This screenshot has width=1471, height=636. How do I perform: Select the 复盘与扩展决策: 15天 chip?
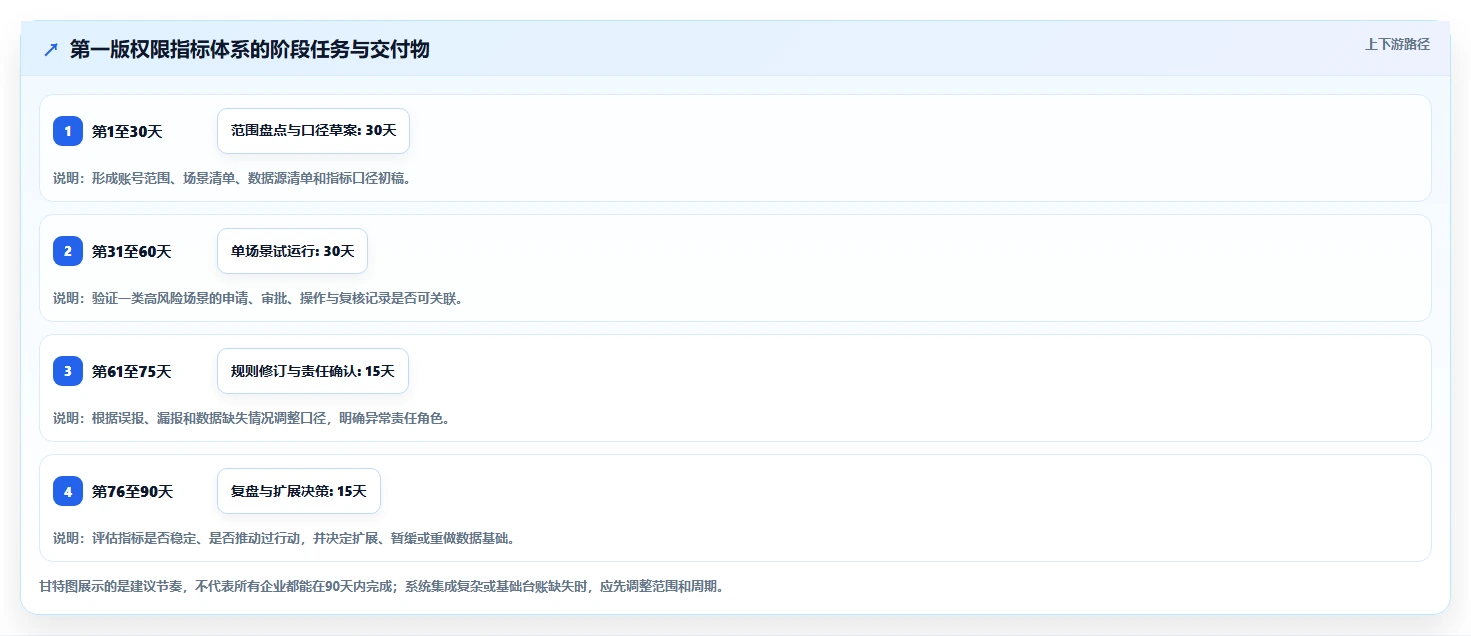click(299, 491)
